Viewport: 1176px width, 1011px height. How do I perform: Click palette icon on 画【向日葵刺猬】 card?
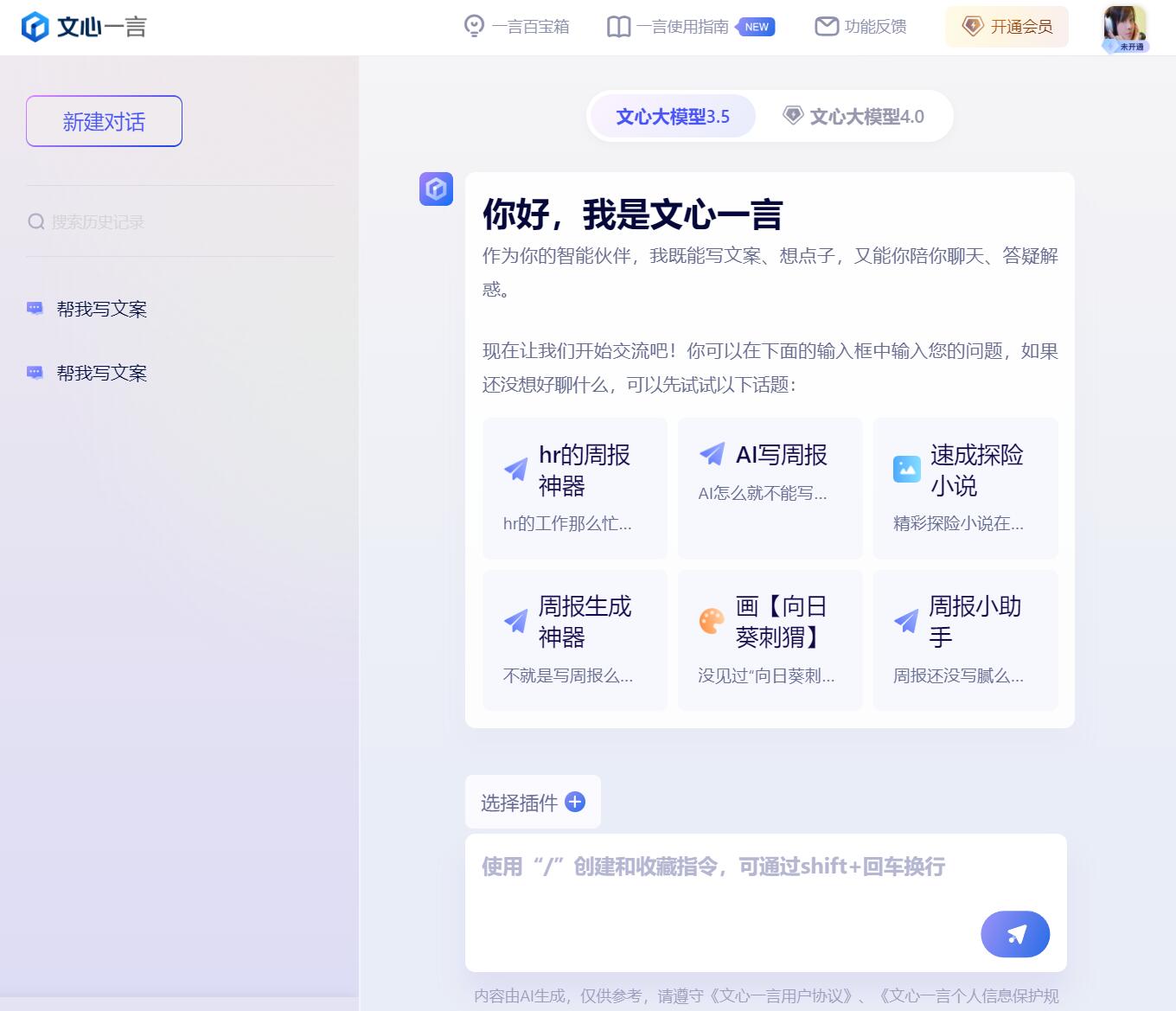[x=712, y=621]
